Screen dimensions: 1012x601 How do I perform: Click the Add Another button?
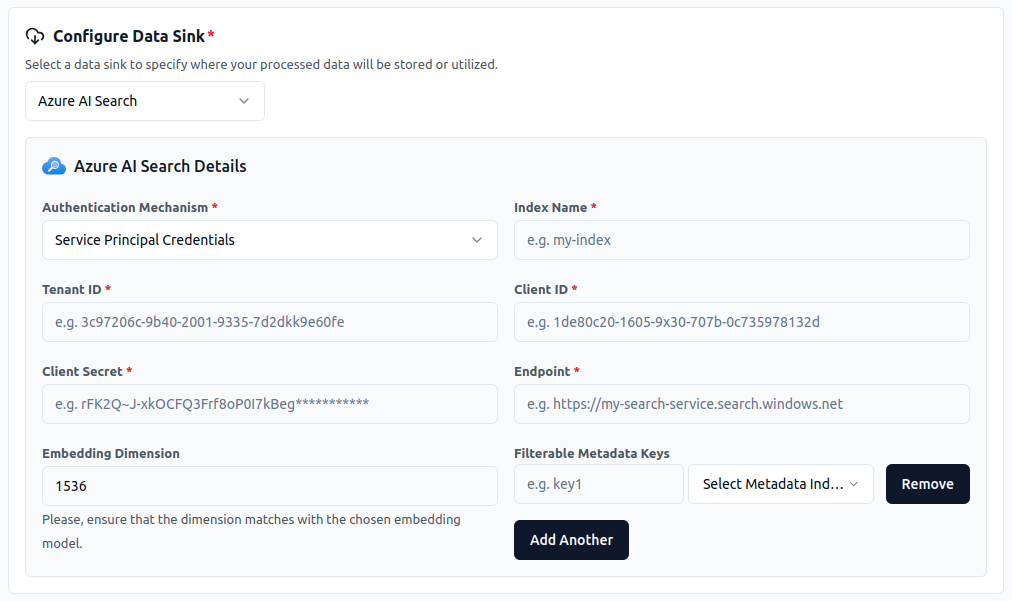[571, 540]
